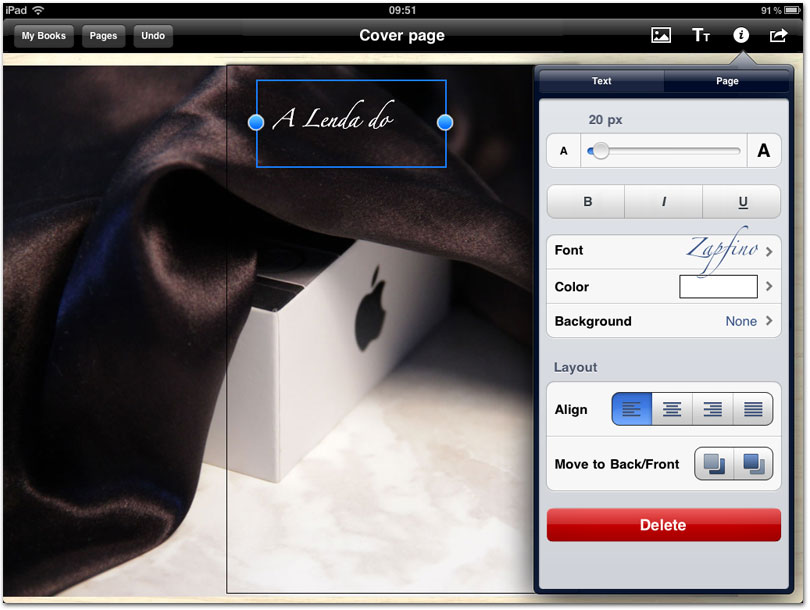810x610 pixels.
Task: Toggle italic formatting
Action: click(663, 201)
